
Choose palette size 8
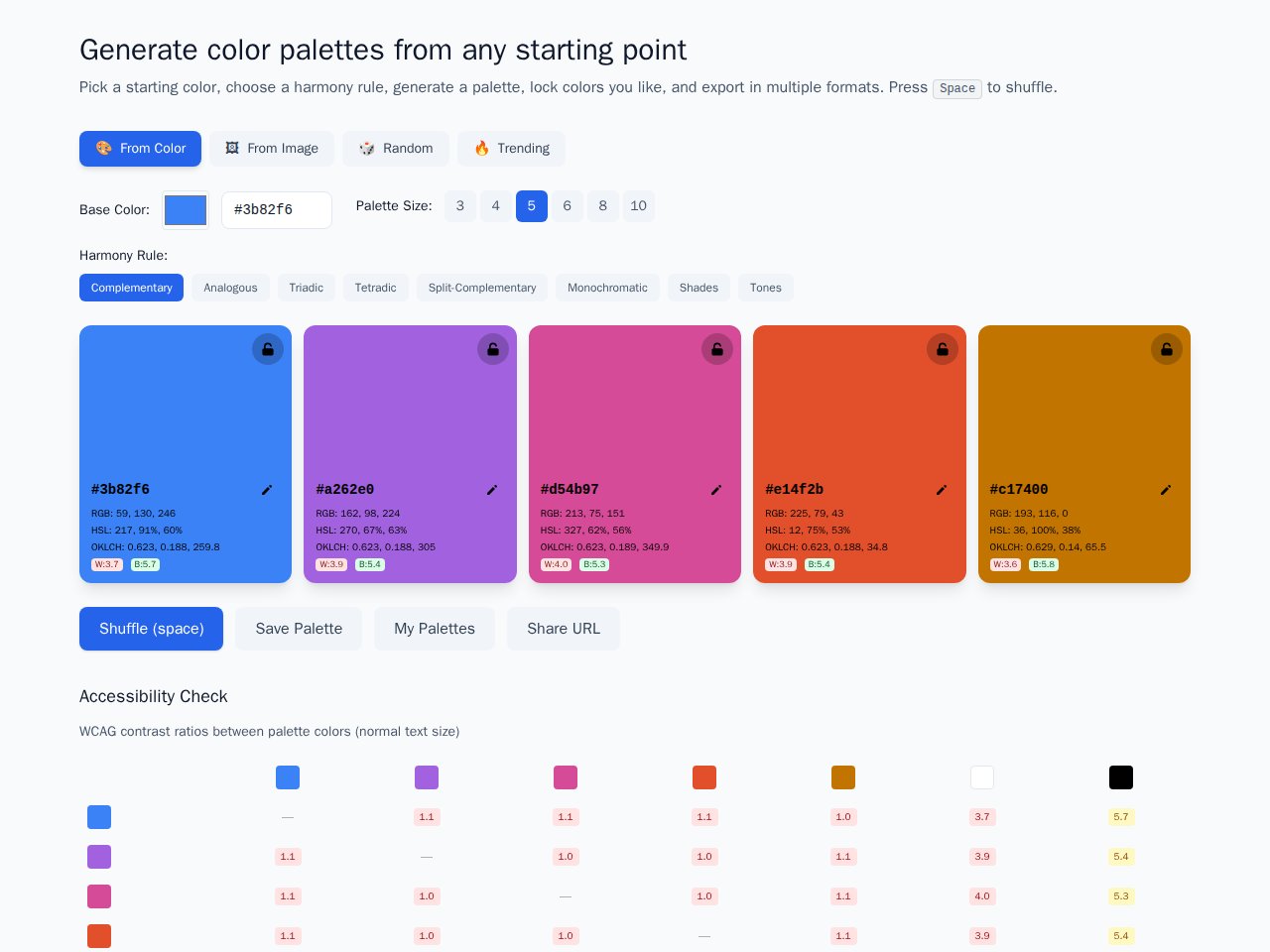(603, 206)
